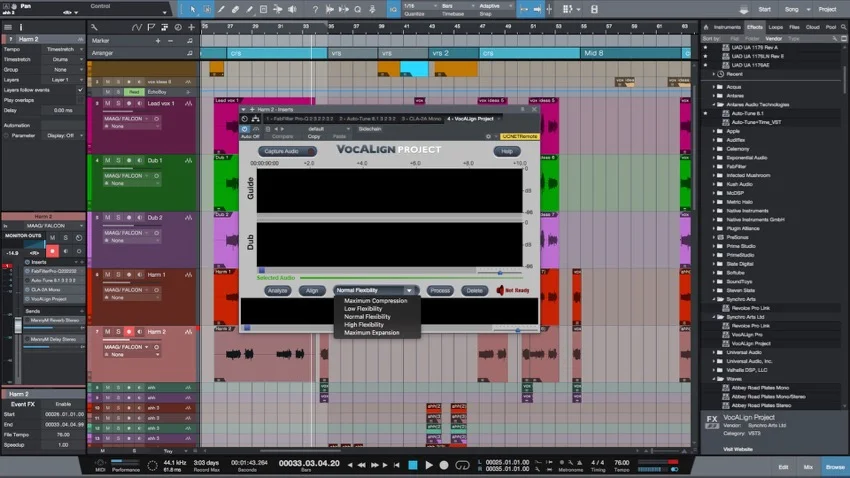Switch to Instruments tab in browser
Viewport: 850px width, 478px height.
(727, 27)
